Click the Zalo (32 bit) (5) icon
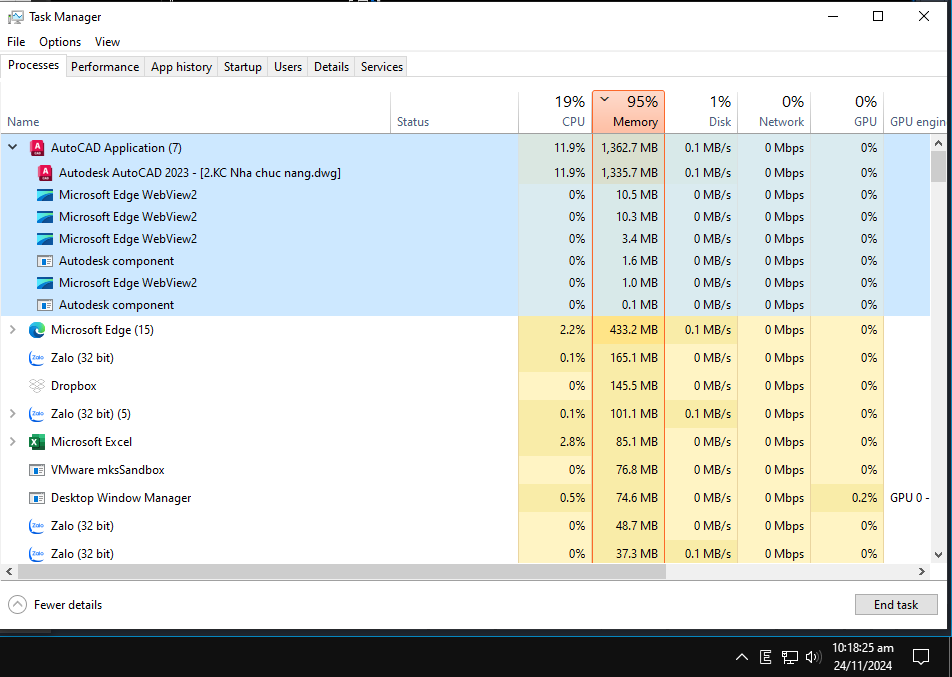This screenshot has width=952, height=677. [37, 414]
